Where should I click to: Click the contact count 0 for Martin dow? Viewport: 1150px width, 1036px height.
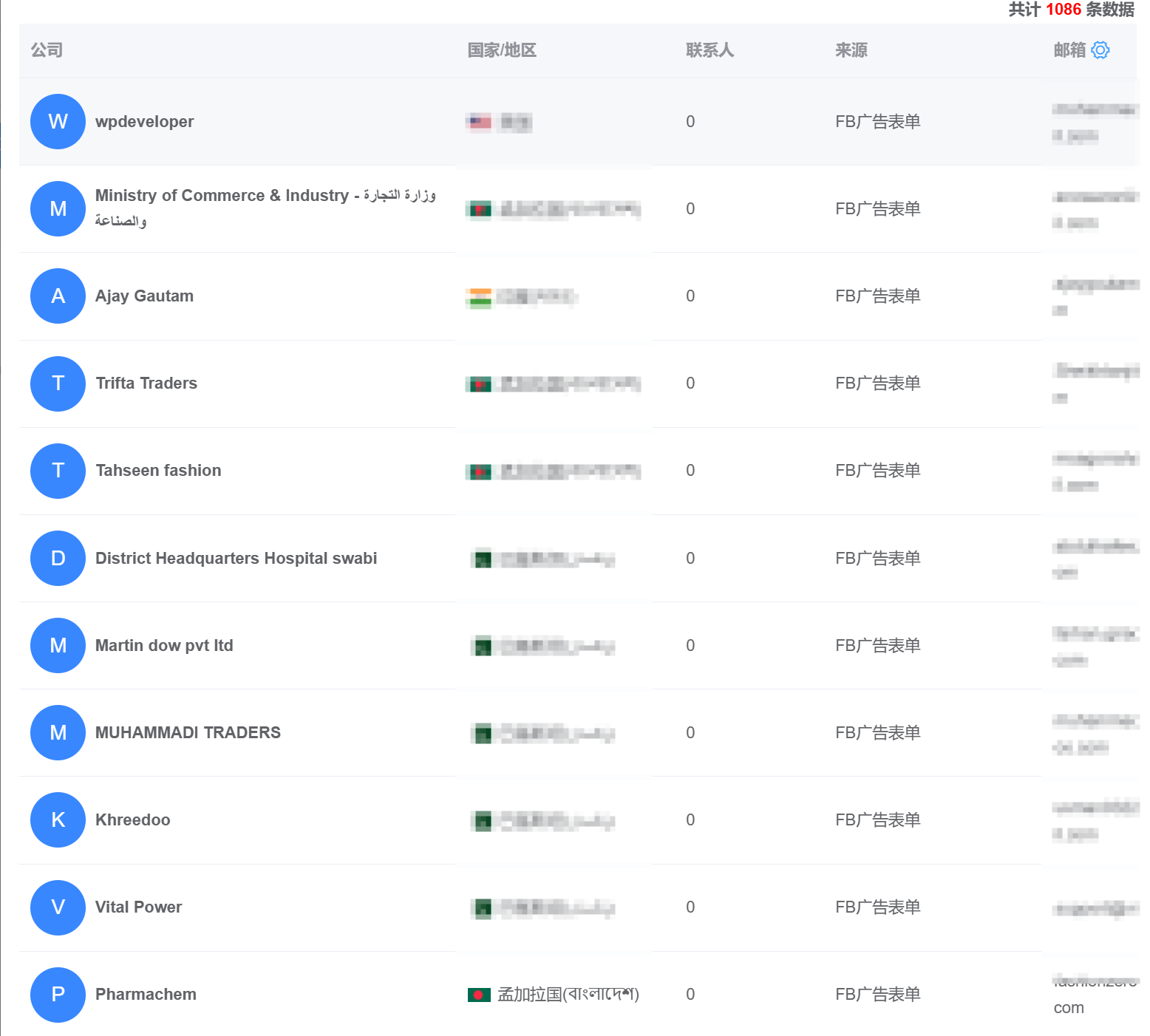[690, 645]
